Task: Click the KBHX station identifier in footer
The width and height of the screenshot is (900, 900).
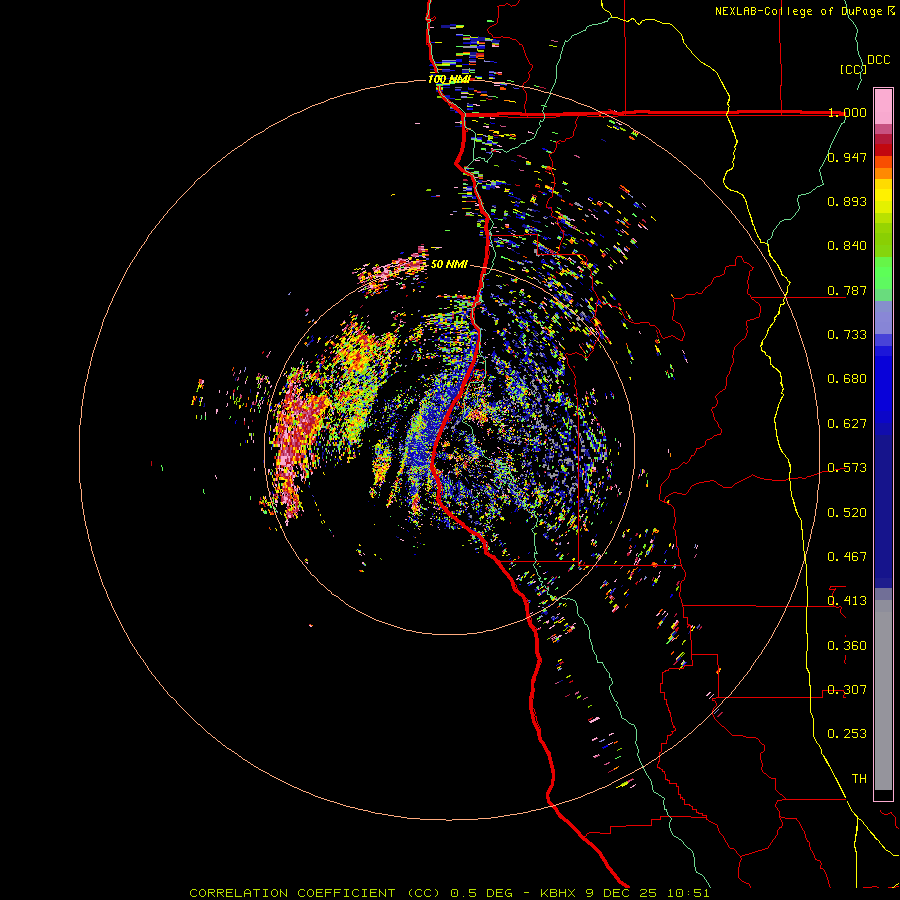Action: coord(560,893)
